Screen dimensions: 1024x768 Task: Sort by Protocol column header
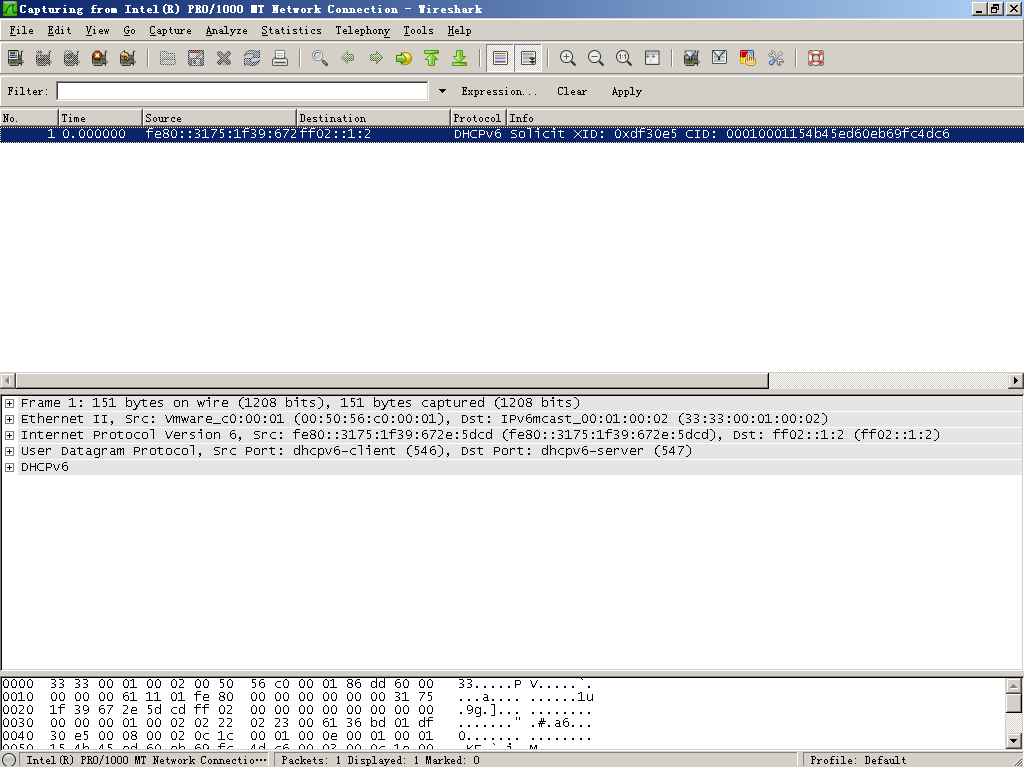pyautogui.click(x=479, y=118)
